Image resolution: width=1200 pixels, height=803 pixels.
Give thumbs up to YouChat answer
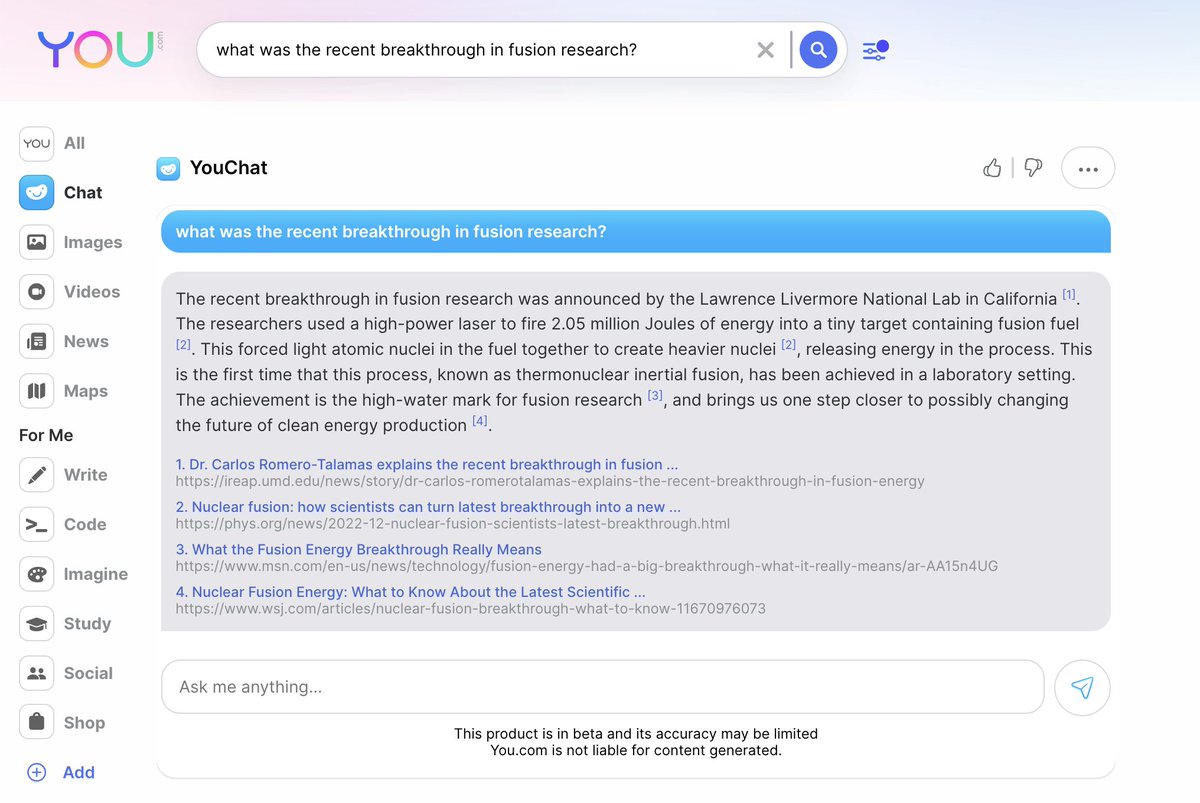992,168
